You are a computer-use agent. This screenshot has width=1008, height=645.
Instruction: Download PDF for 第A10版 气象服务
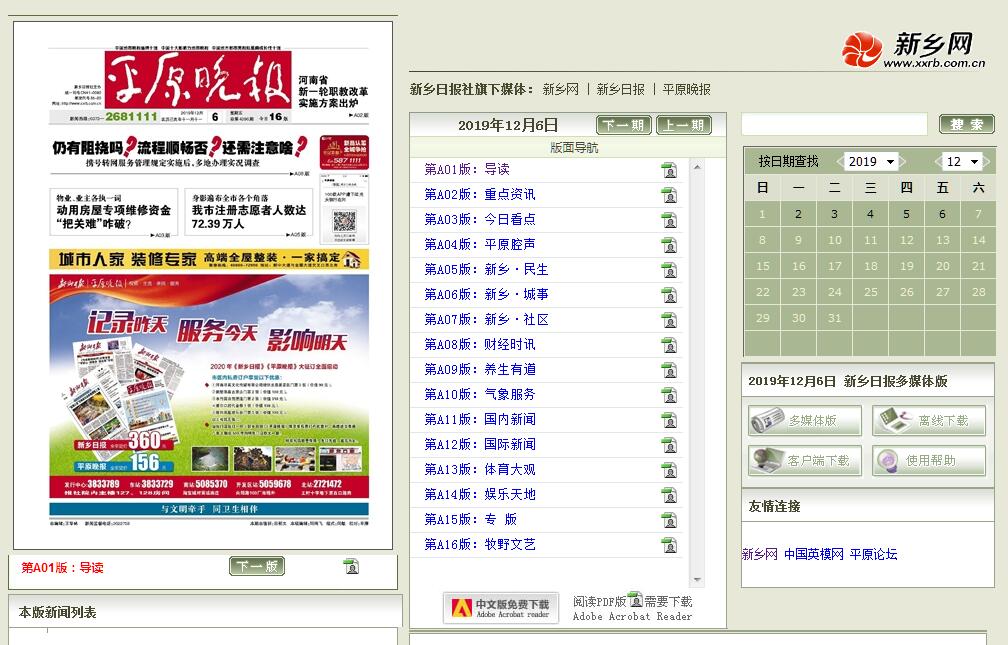point(669,395)
